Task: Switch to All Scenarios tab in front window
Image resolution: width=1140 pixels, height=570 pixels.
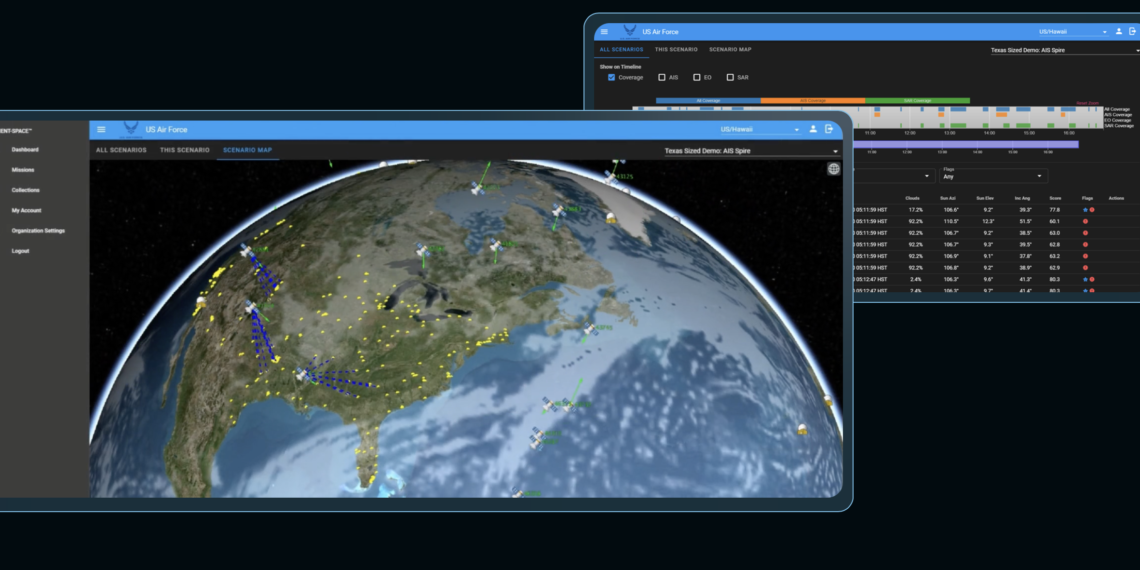Action: [x=121, y=150]
